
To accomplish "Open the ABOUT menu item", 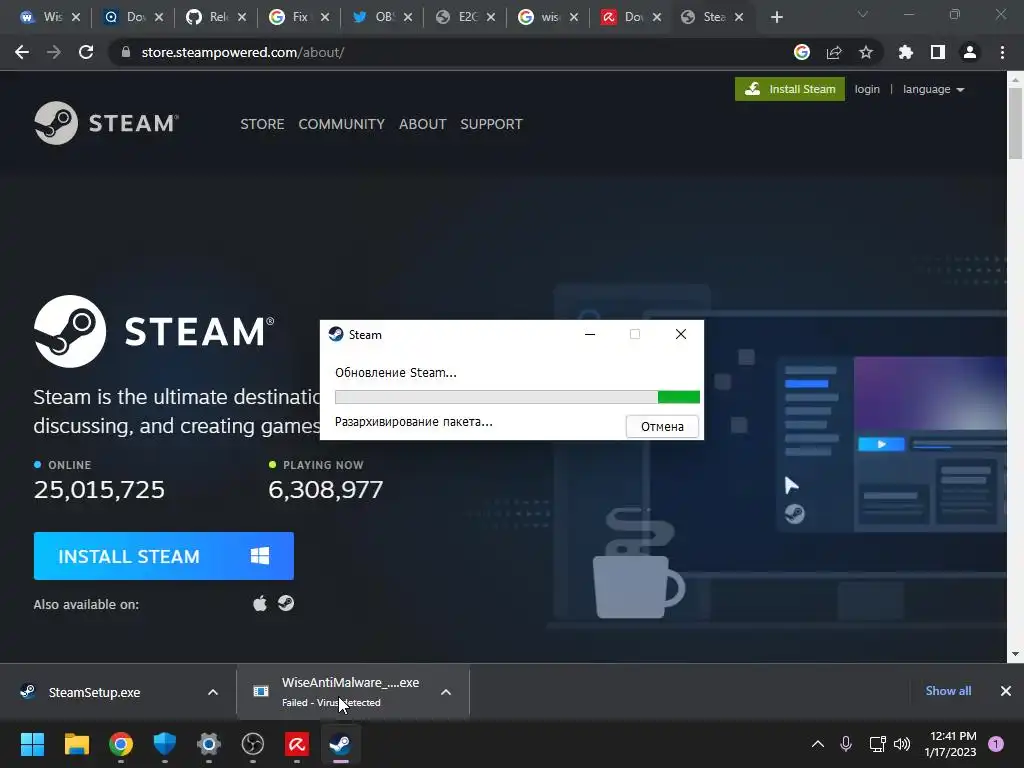I will pos(423,124).
